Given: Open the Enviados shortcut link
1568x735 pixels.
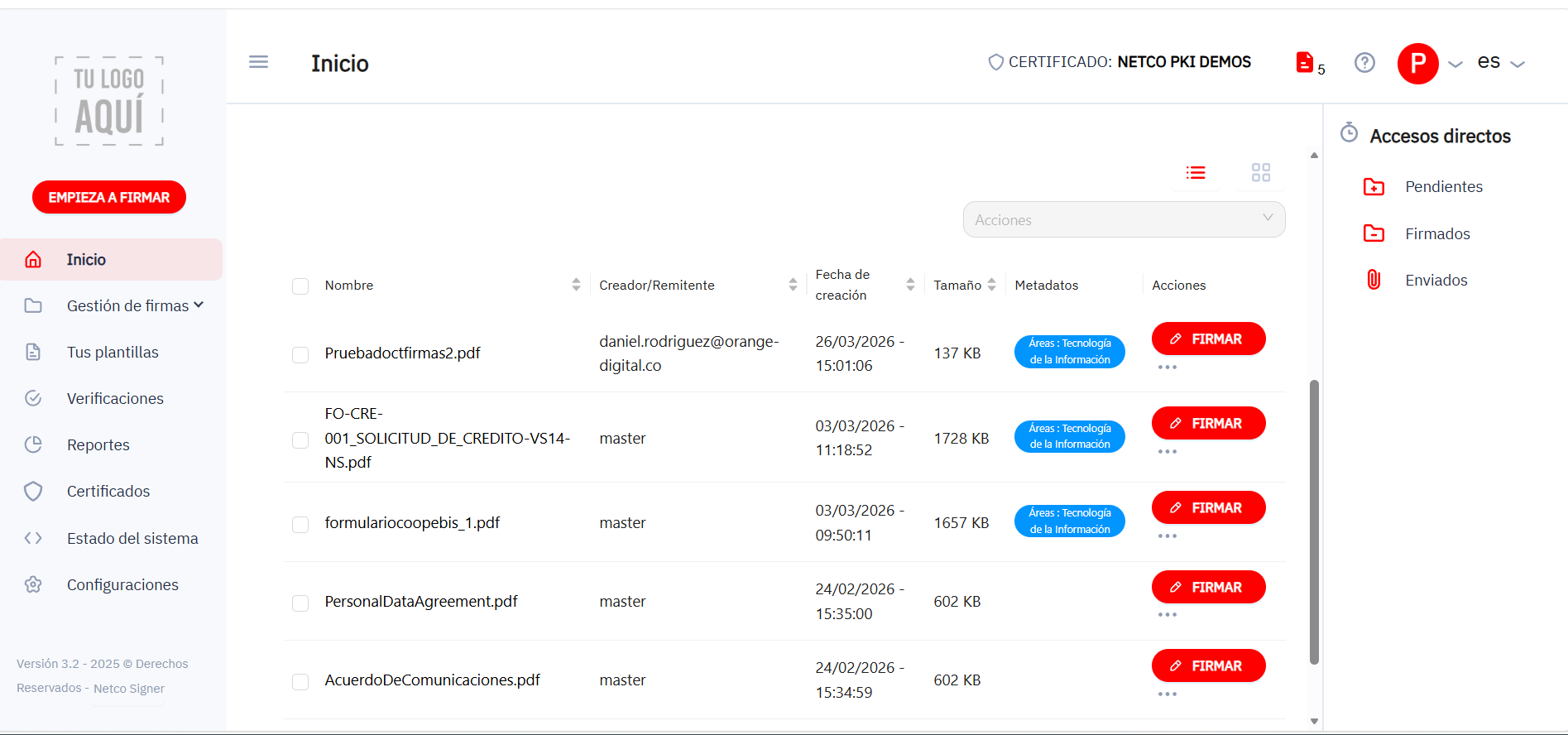Looking at the screenshot, I should point(1436,280).
